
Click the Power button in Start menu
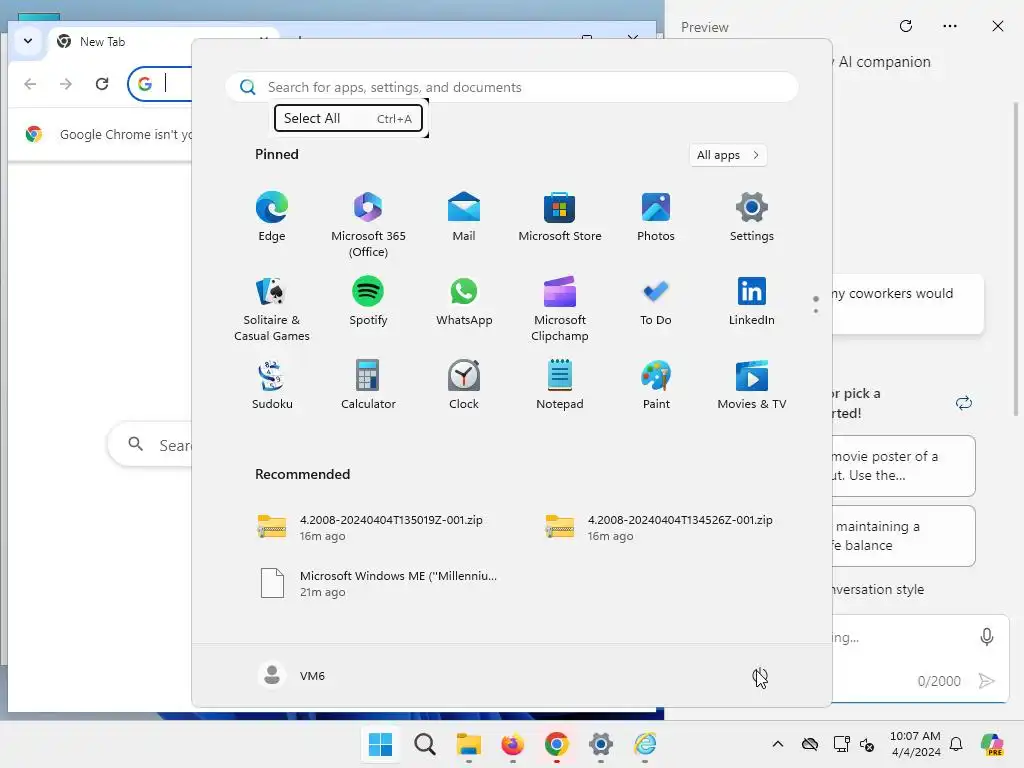click(760, 677)
